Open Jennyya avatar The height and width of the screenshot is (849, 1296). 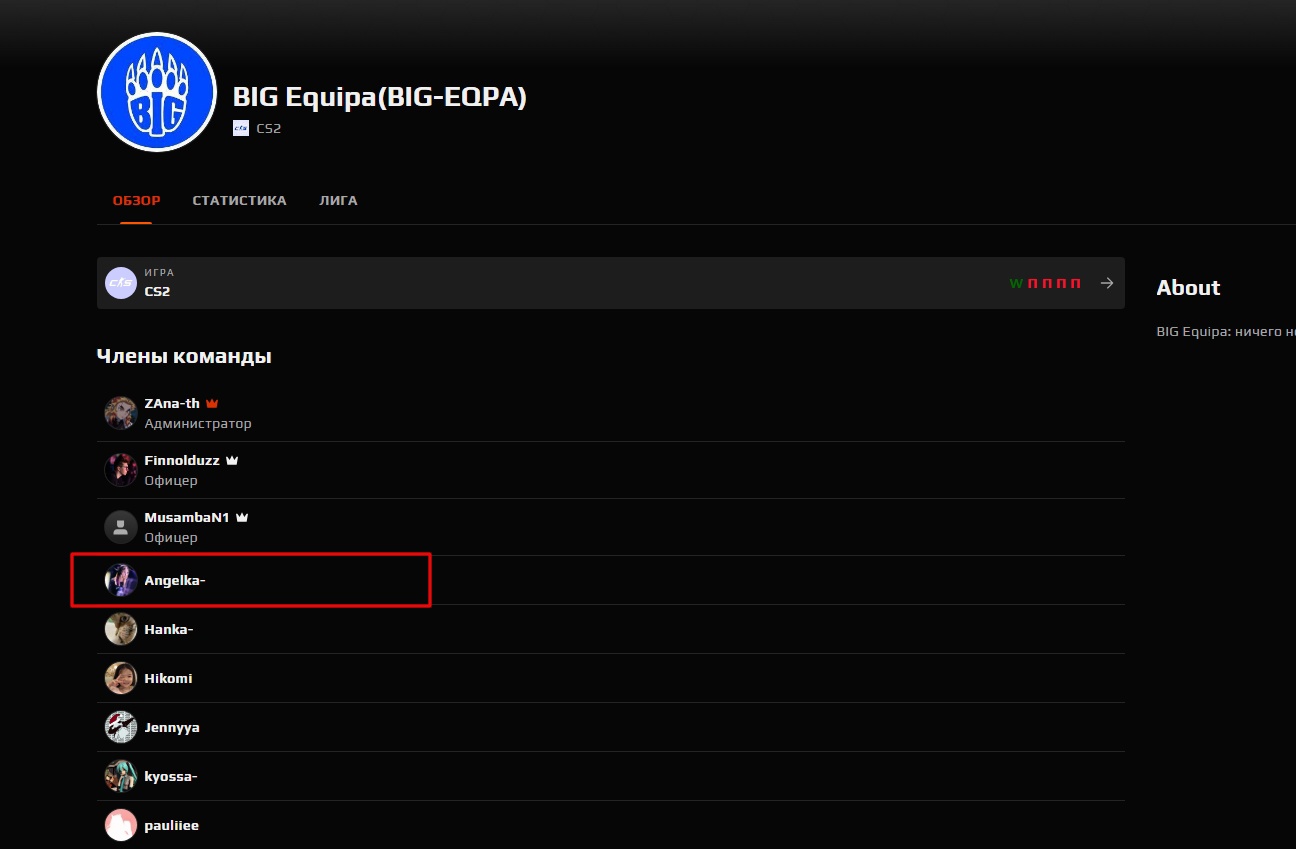pos(121,727)
